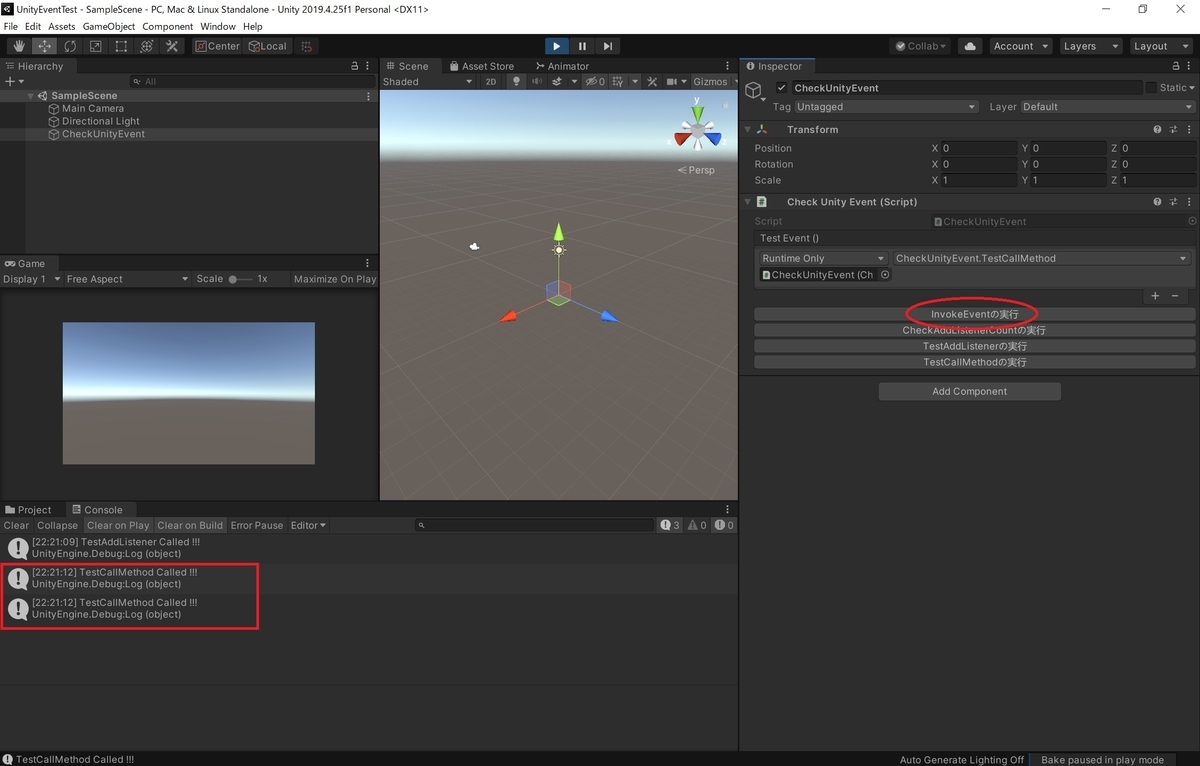The image size is (1200, 766).
Task: Collapse the Transform component
Action: click(x=747, y=130)
